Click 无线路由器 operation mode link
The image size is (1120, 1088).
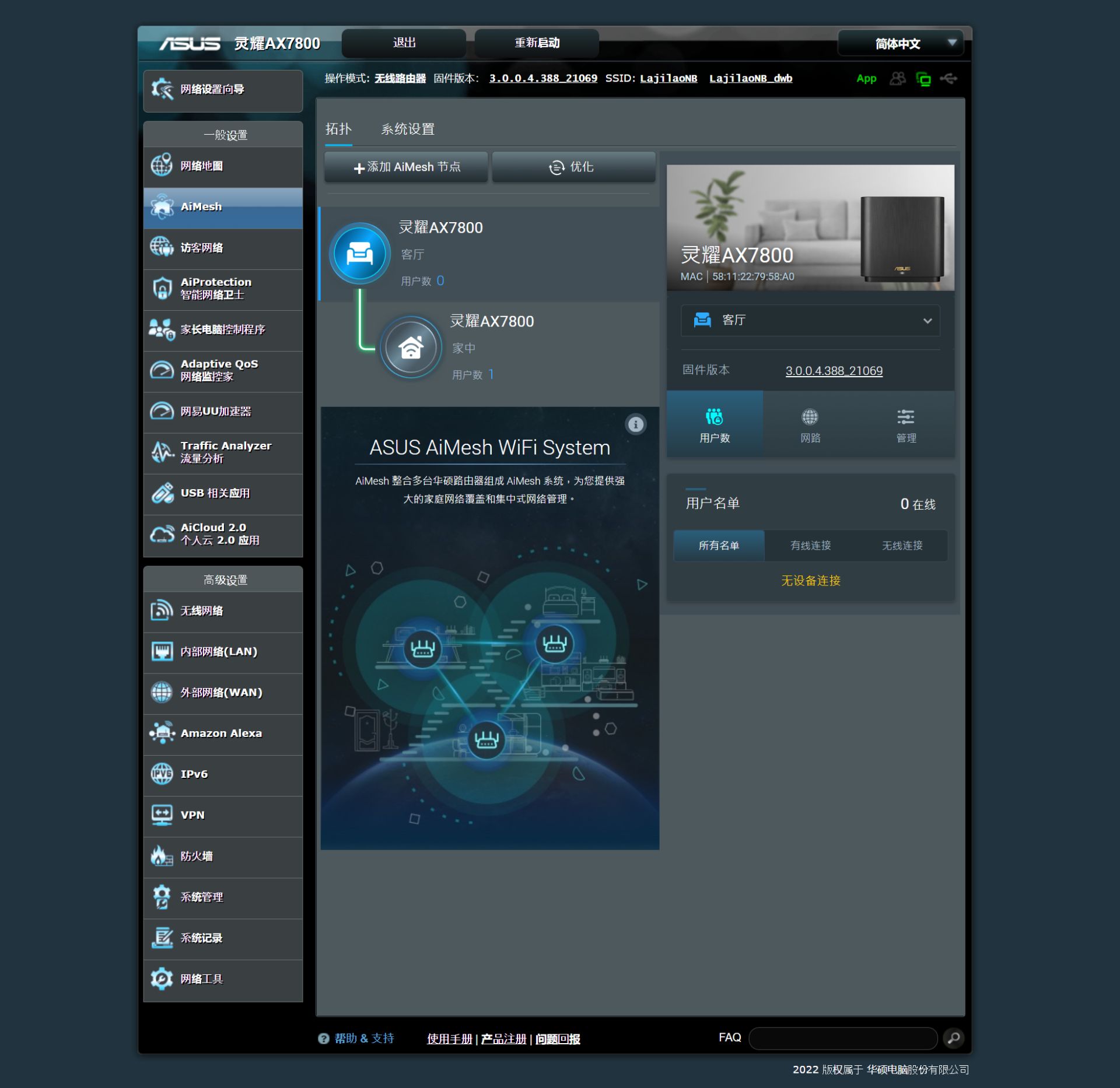pos(400,79)
